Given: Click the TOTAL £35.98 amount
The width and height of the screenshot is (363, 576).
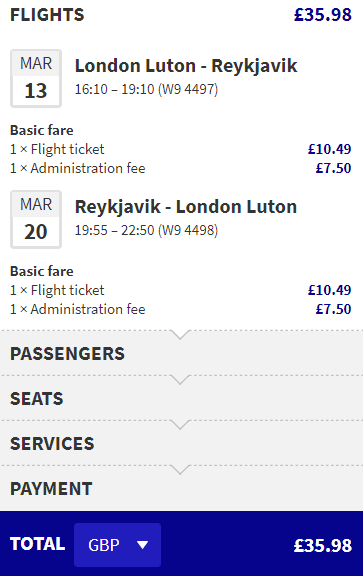Looking at the screenshot, I should 323,545.
